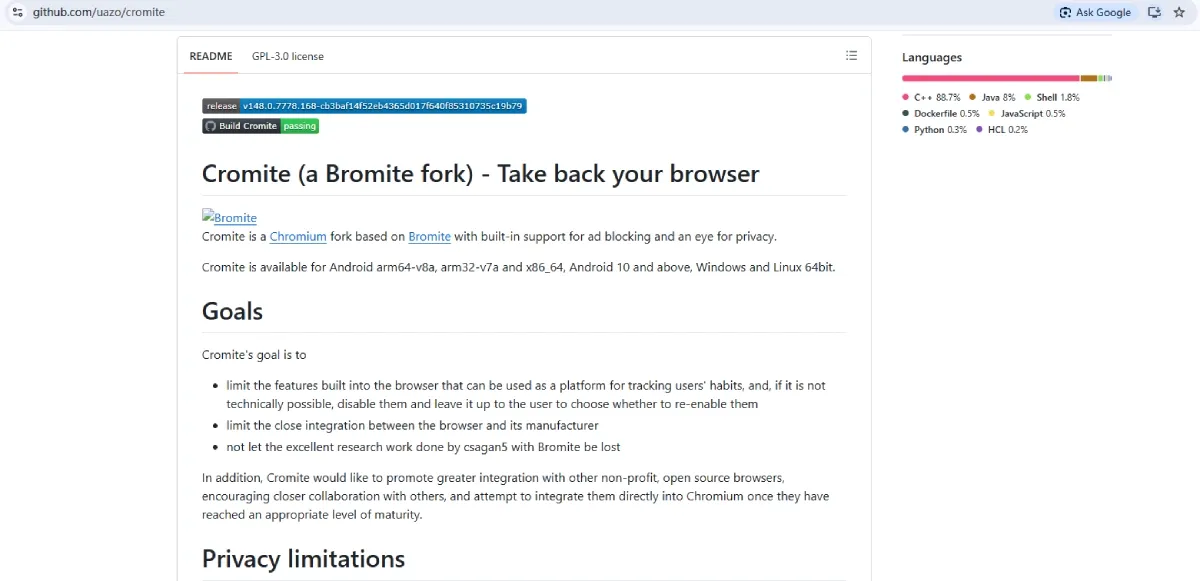Click the site information icon in address bar
The image size is (1200, 581).
(17, 12)
